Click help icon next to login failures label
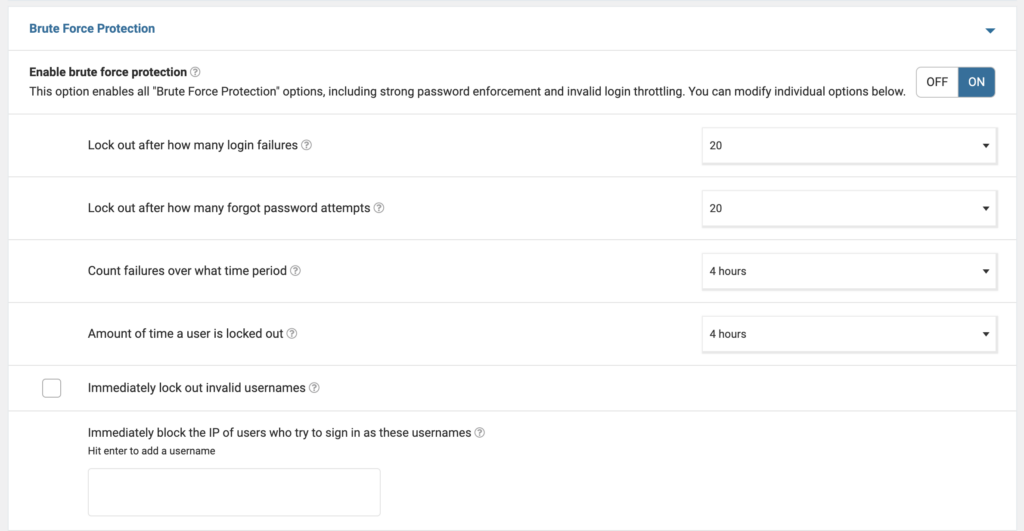 click(x=307, y=145)
